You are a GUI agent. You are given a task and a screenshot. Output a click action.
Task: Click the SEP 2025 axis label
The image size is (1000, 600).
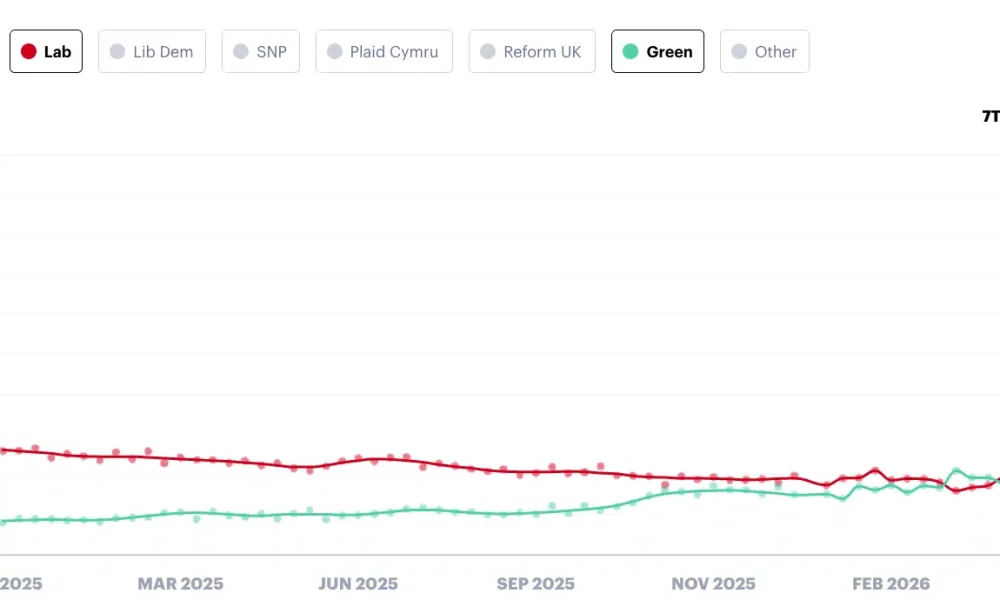[535, 584]
